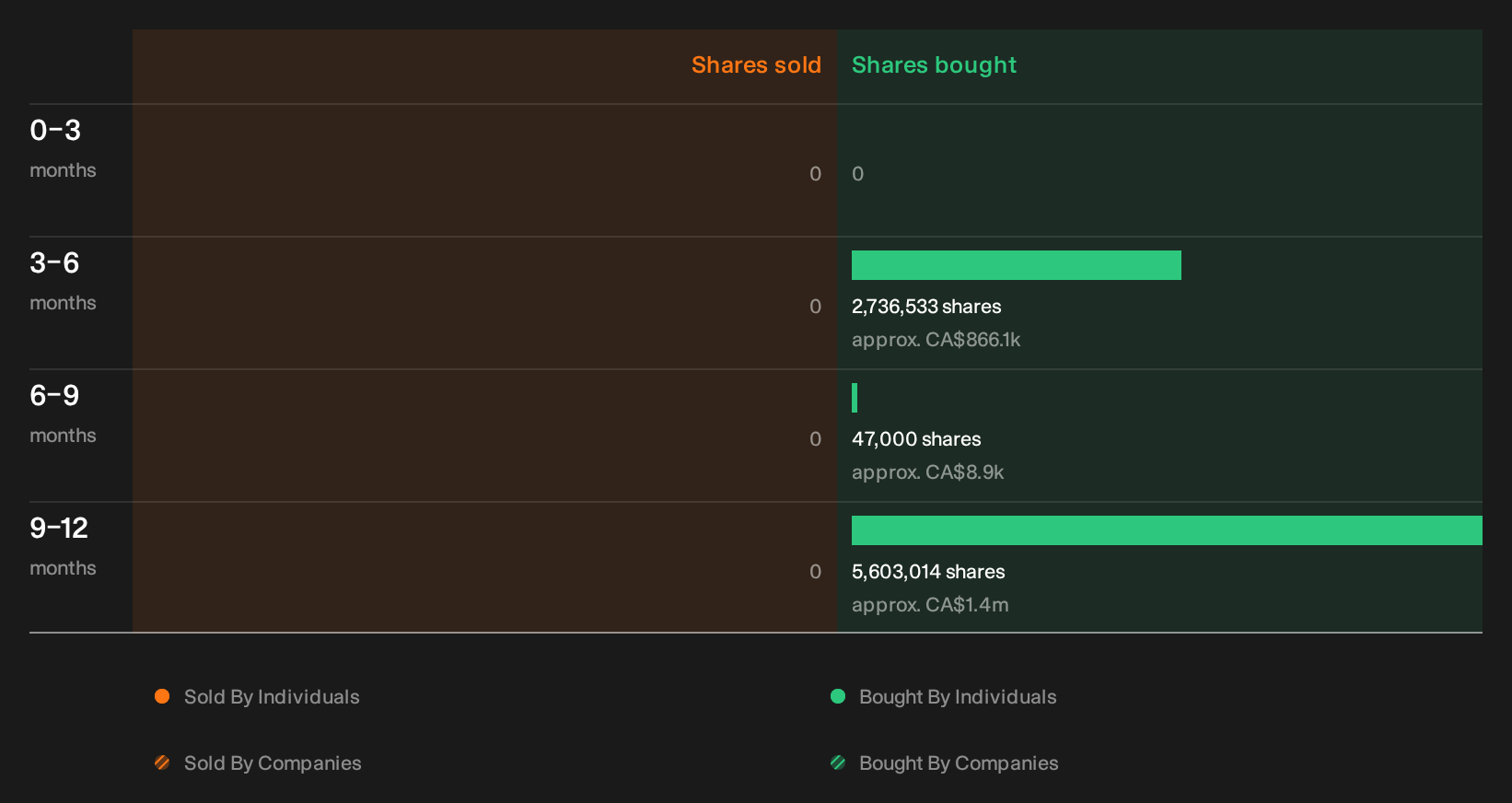Toggle the Bought By Companies legend label

click(959, 763)
